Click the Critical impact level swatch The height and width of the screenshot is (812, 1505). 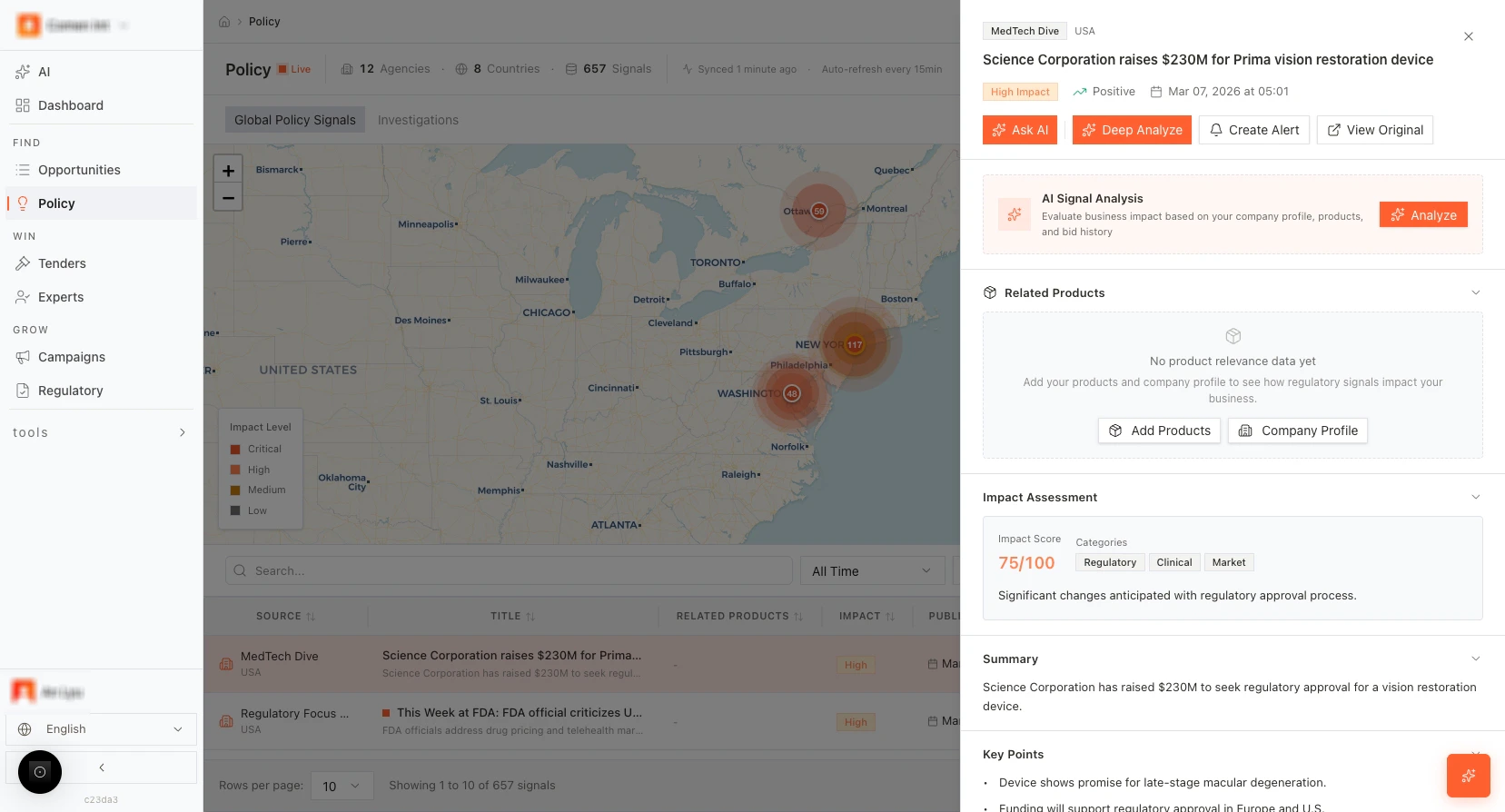(x=235, y=449)
